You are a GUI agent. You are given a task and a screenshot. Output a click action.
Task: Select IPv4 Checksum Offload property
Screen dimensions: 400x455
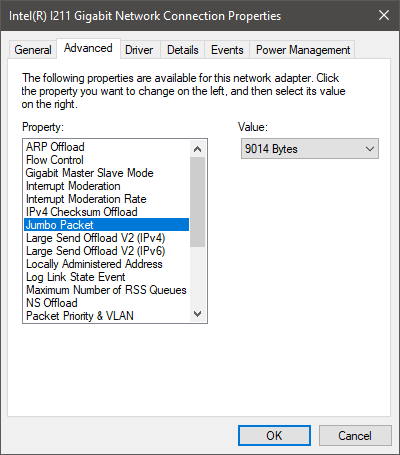pyautogui.click(x=107, y=212)
